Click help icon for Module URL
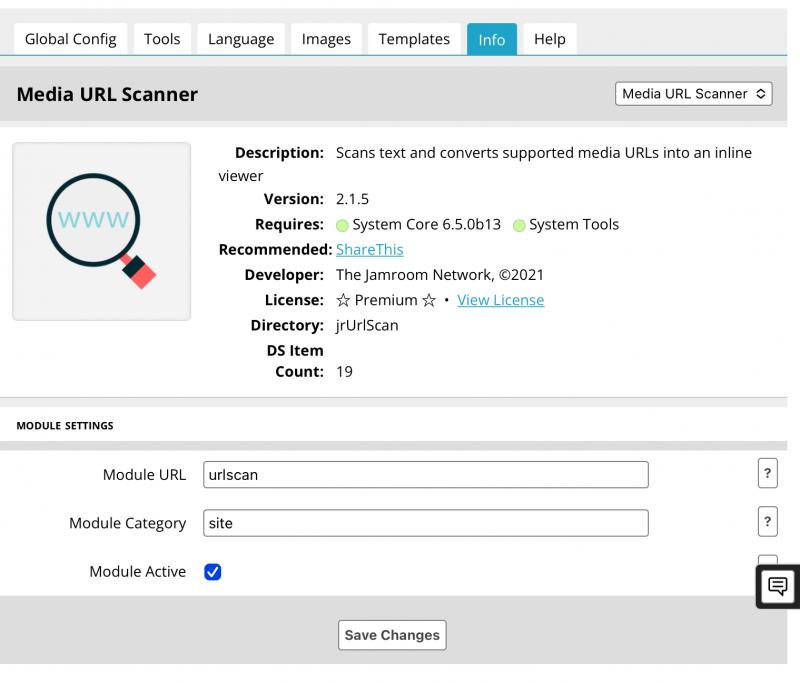Screen dimensions: 800x683 click(x=767, y=474)
